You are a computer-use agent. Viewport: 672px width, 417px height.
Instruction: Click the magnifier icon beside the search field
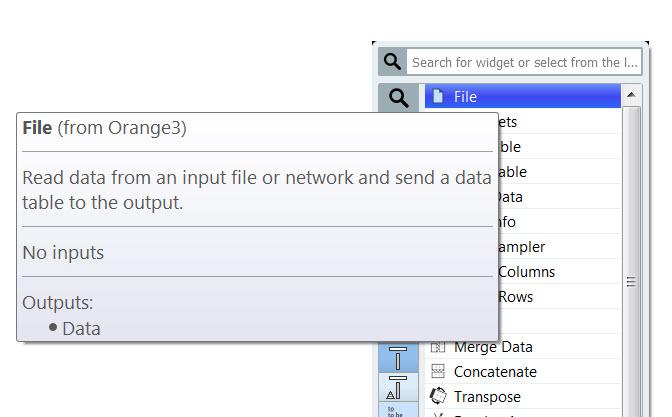point(392,62)
